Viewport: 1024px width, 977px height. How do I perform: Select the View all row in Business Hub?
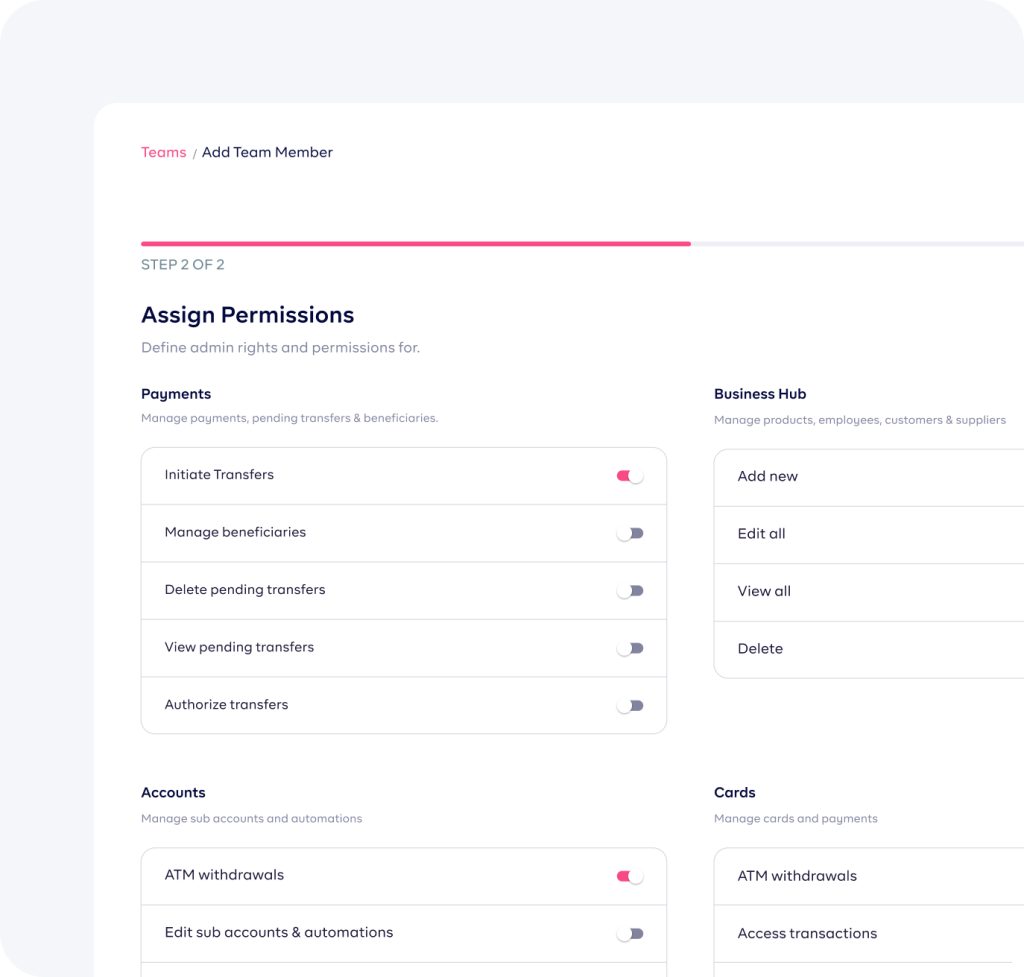869,592
